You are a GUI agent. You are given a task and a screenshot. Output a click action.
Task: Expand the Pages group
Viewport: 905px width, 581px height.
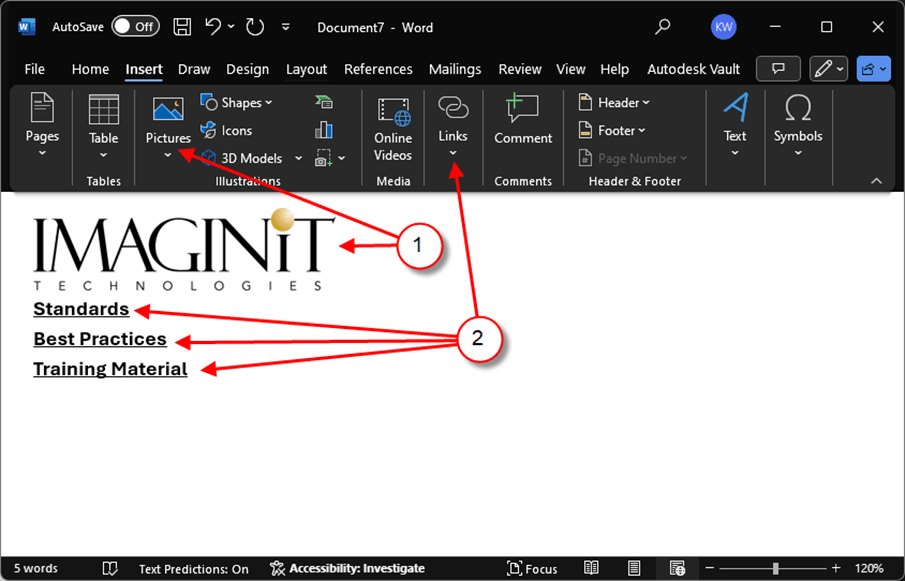pos(42,124)
